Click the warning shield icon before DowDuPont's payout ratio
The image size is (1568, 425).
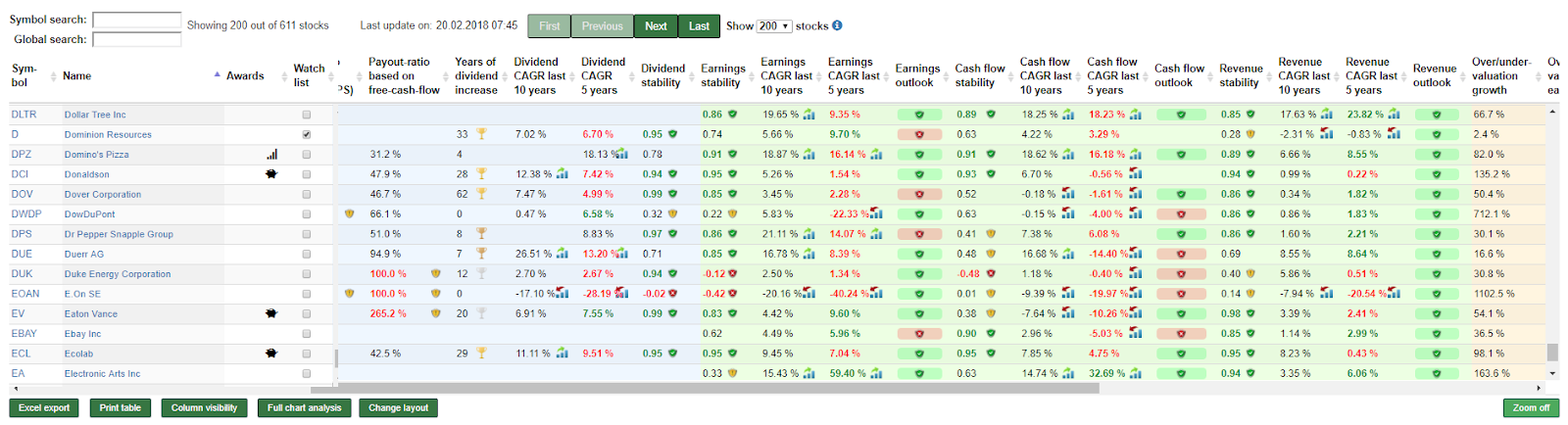pos(349,213)
